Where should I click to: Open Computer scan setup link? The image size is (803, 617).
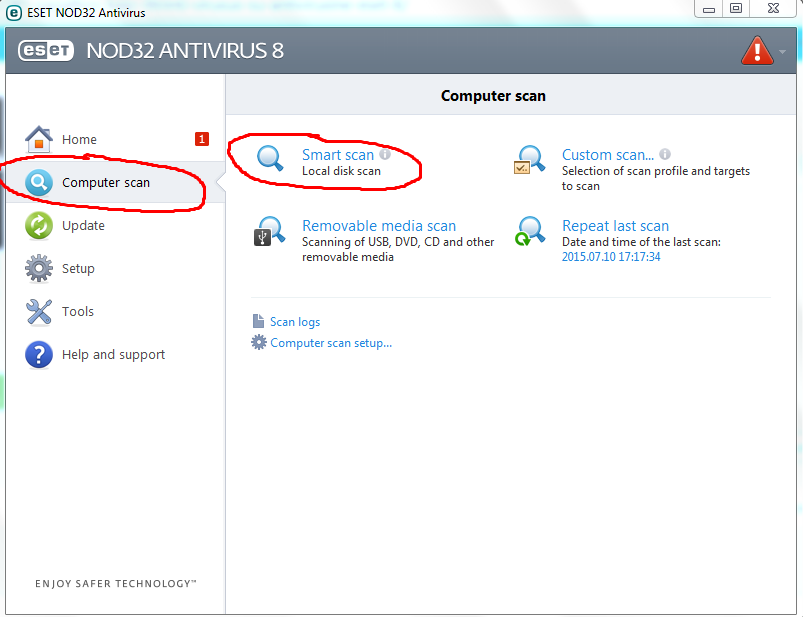point(331,343)
